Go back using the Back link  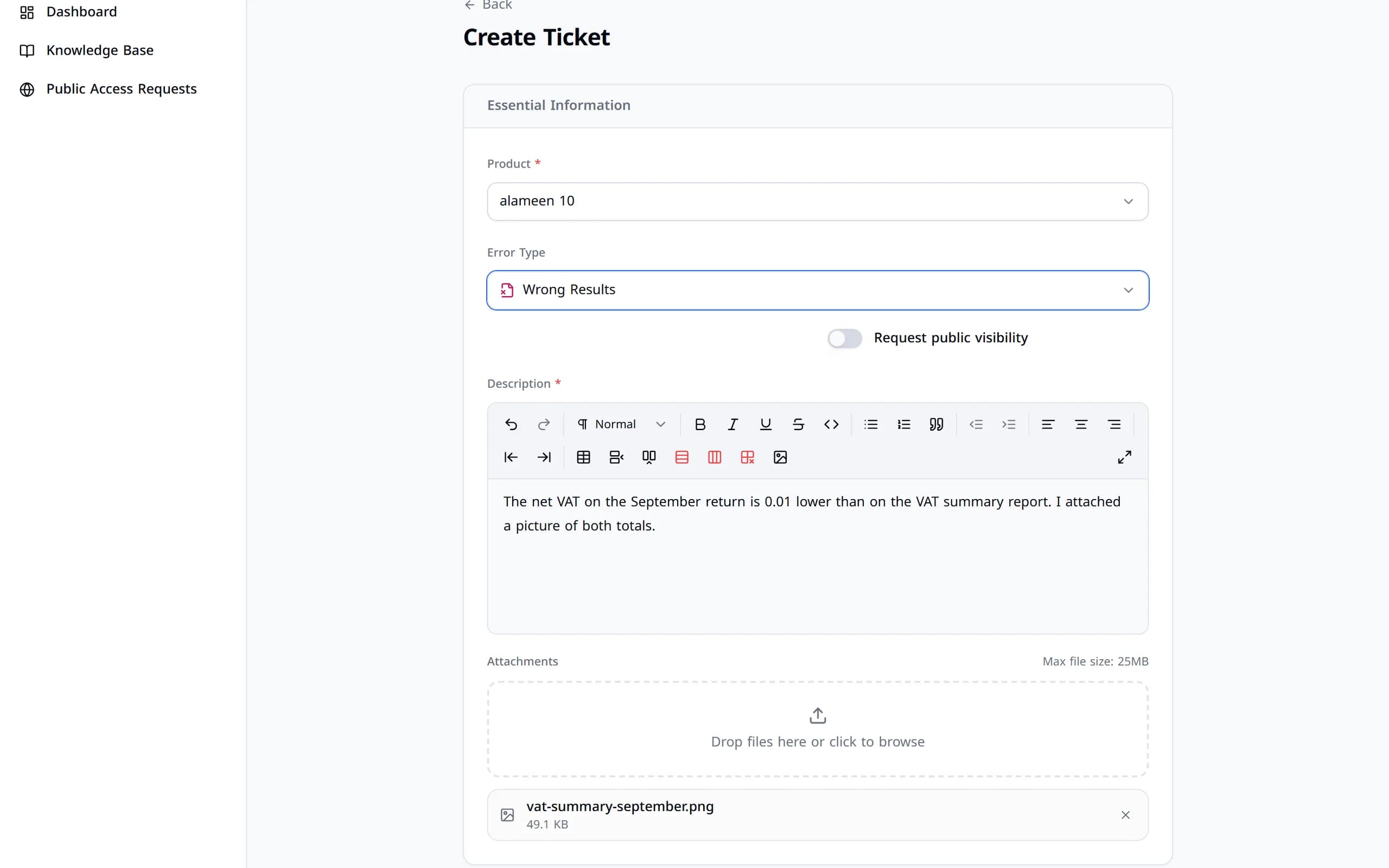pos(488,5)
